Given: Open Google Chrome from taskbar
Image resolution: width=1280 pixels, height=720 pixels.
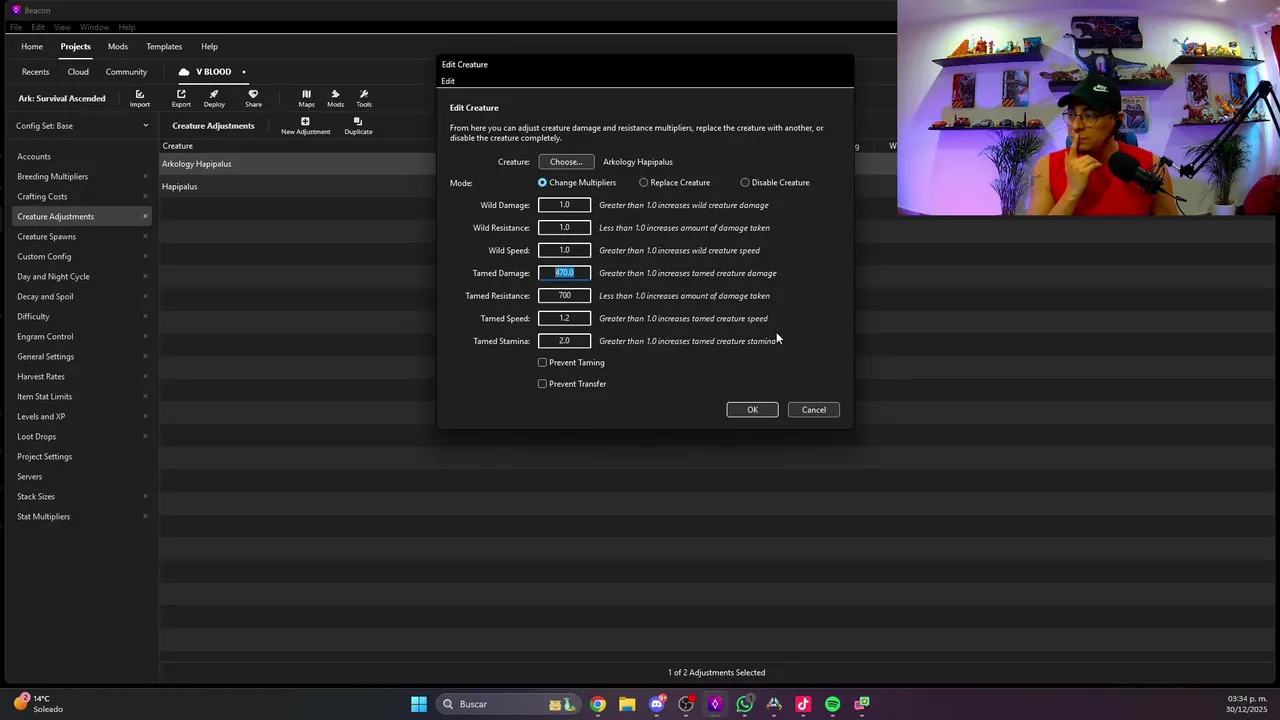Looking at the screenshot, I should (x=597, y=704).
